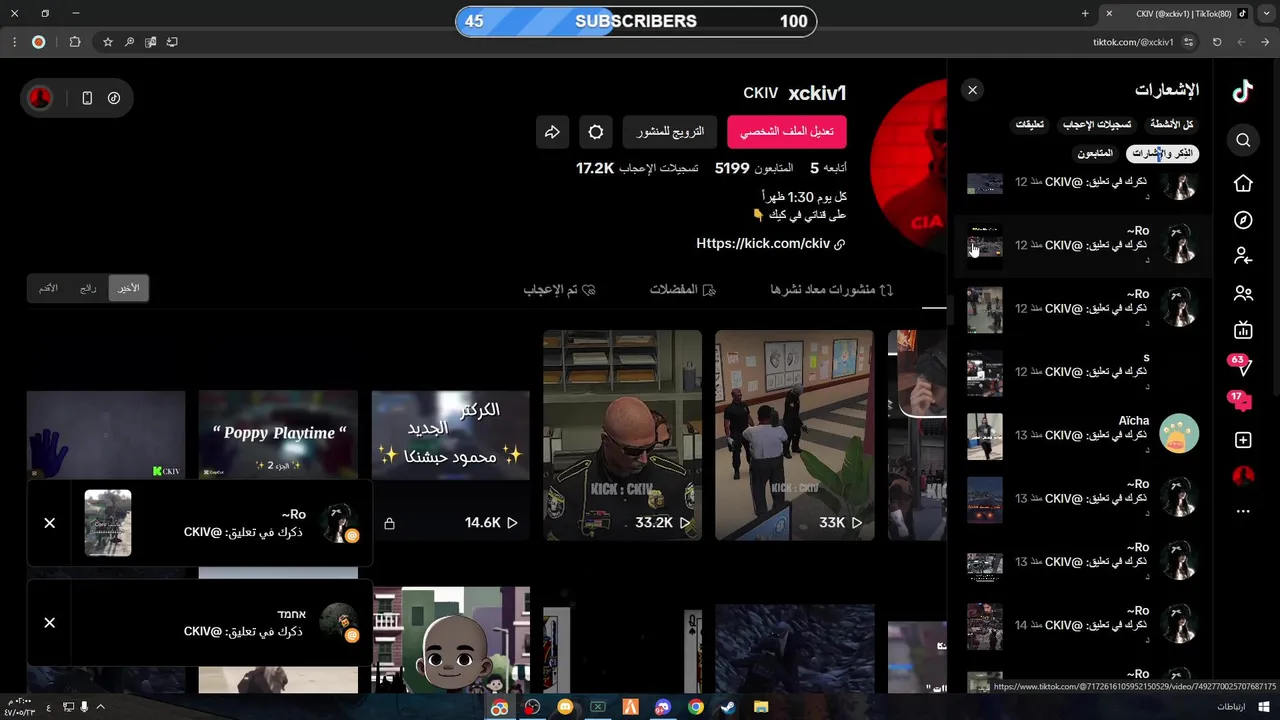Bookmark this page with the star

[108, 42]
